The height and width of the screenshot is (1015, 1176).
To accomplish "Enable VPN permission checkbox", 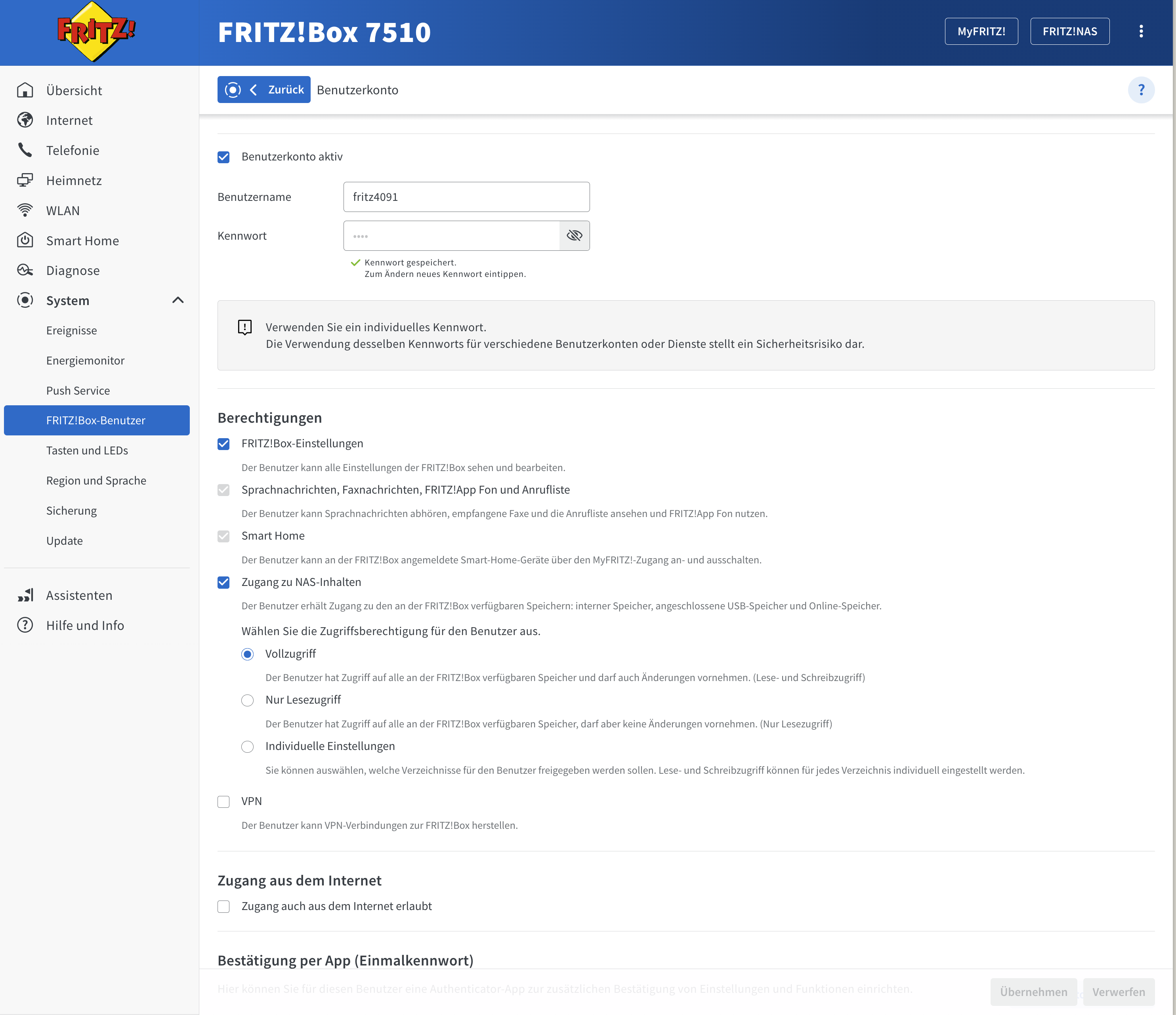I will click(223, 802).
